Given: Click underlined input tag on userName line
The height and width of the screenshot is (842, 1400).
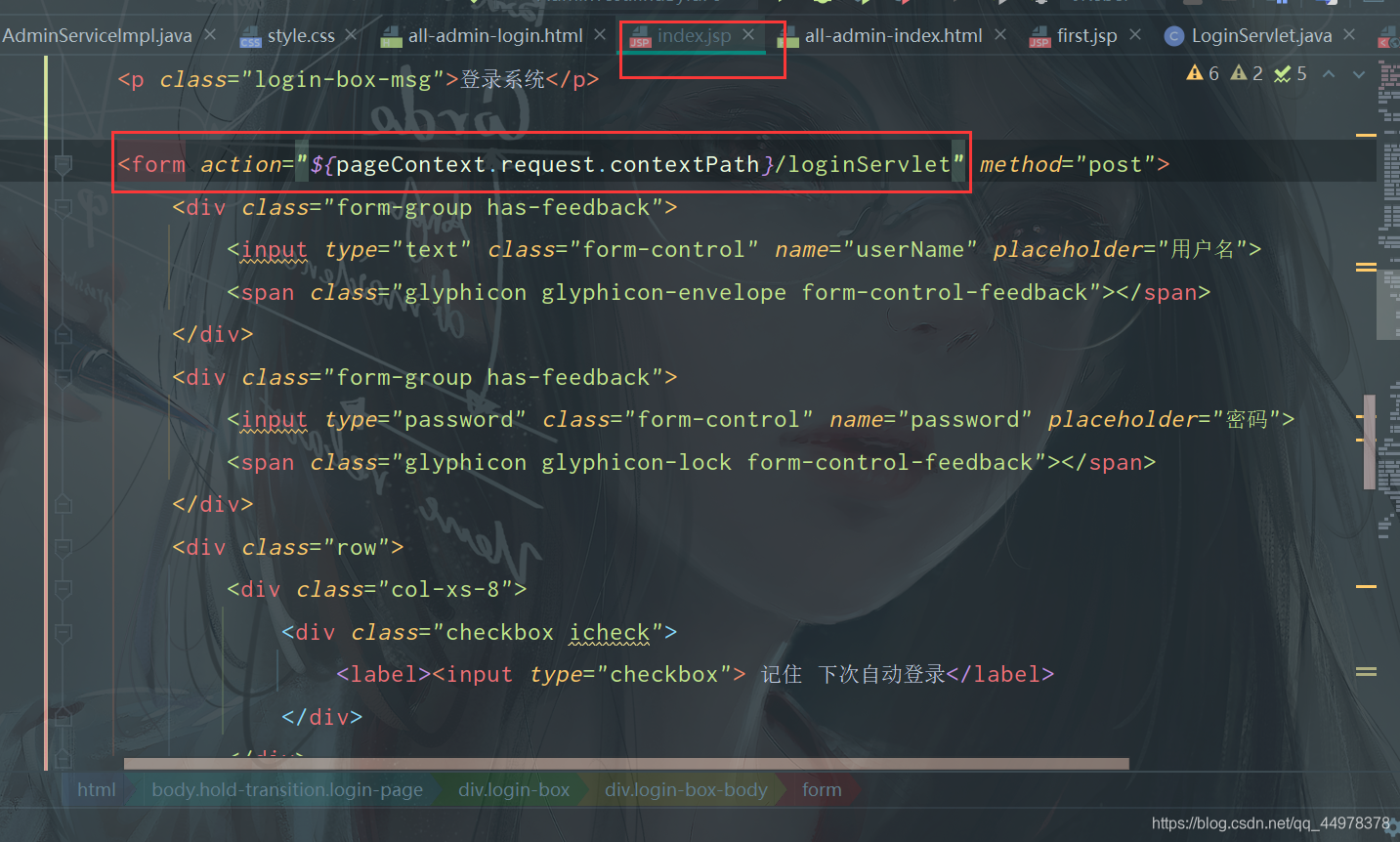Looking at the screenshot, I should (x=275, y=250).
